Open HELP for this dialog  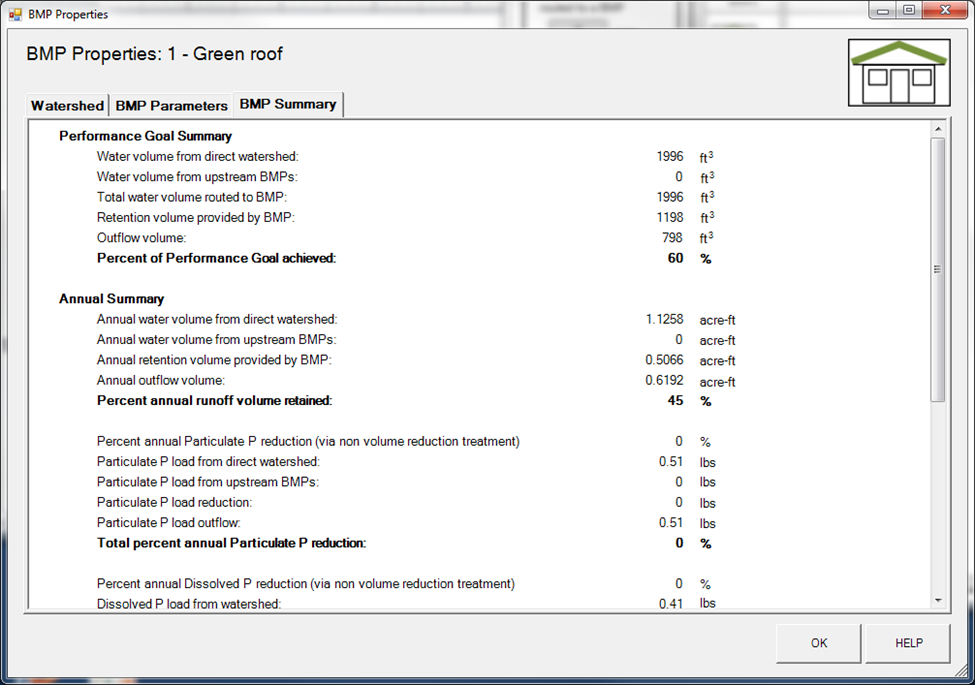tap(908, 643)
